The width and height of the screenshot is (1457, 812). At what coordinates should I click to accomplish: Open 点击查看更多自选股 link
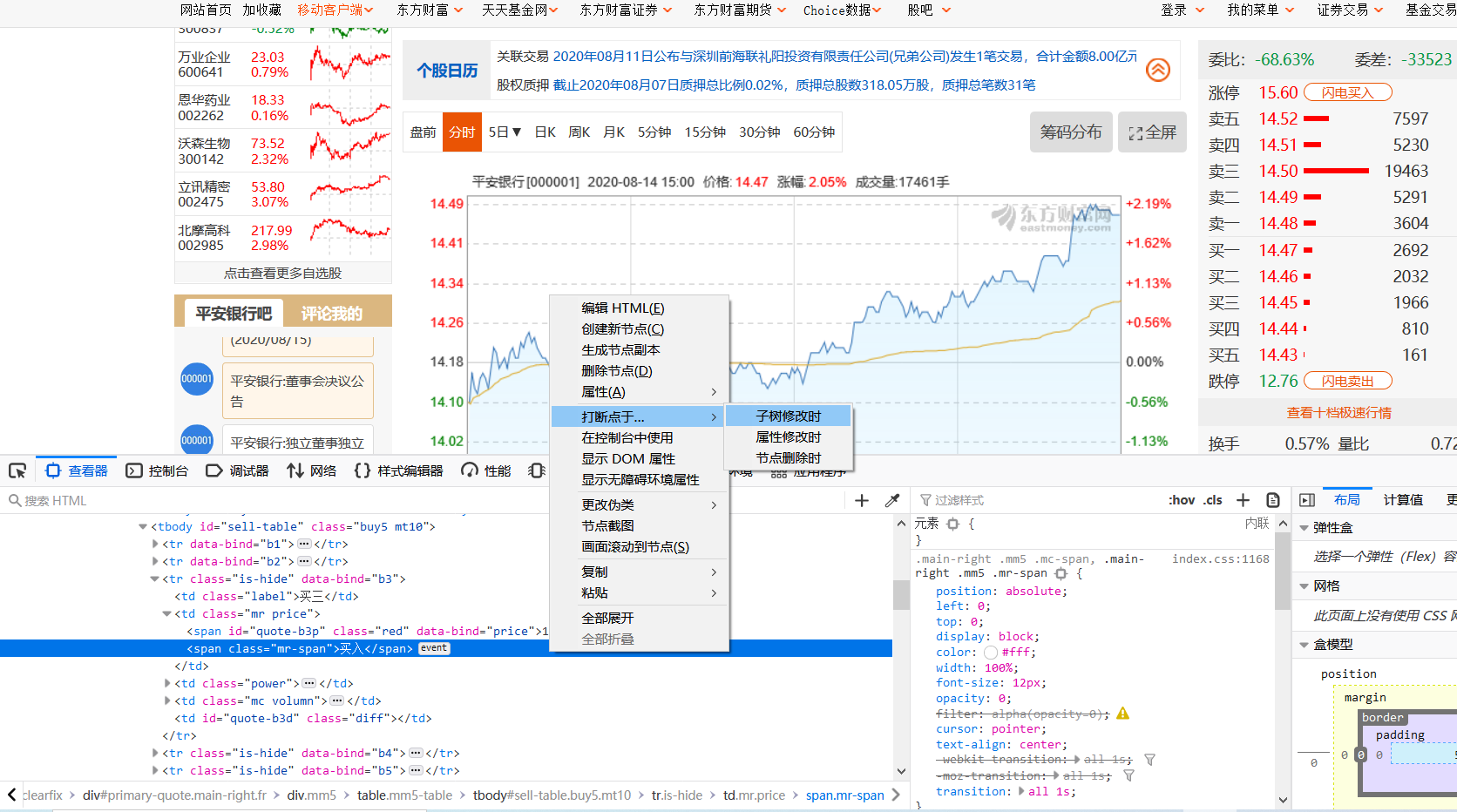[282, 274]
